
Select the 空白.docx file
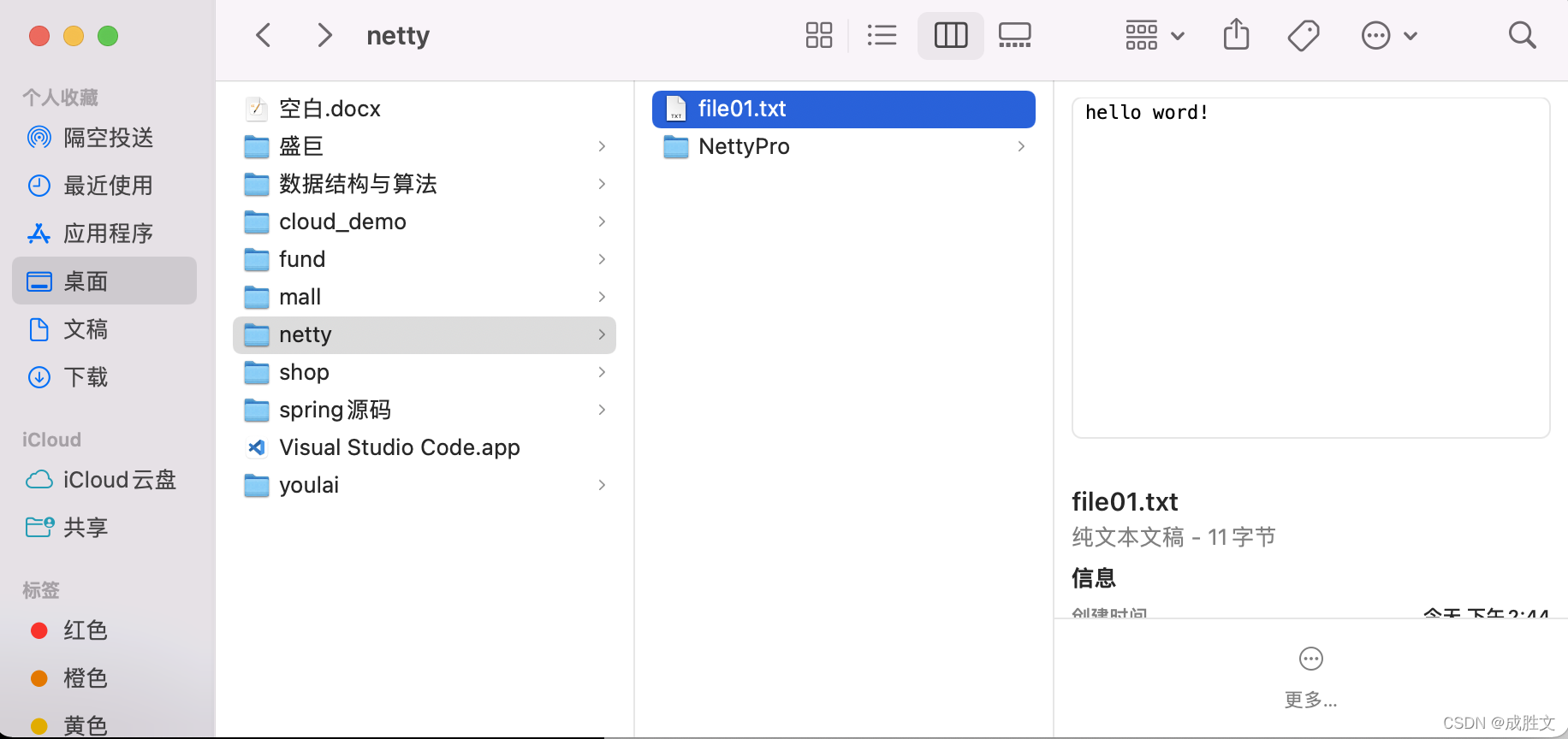425,109
